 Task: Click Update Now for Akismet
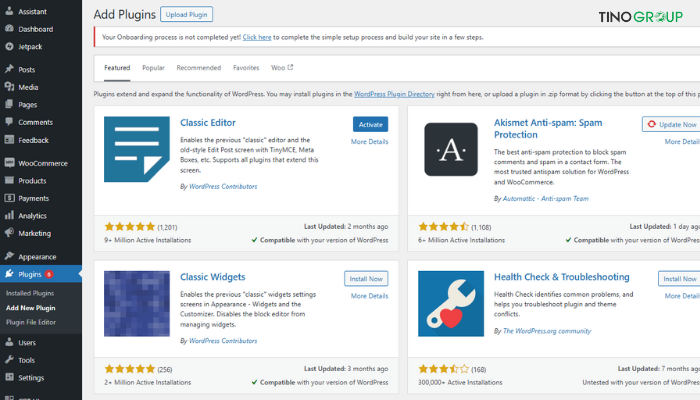pyautogui.click(x=671, y=125)
